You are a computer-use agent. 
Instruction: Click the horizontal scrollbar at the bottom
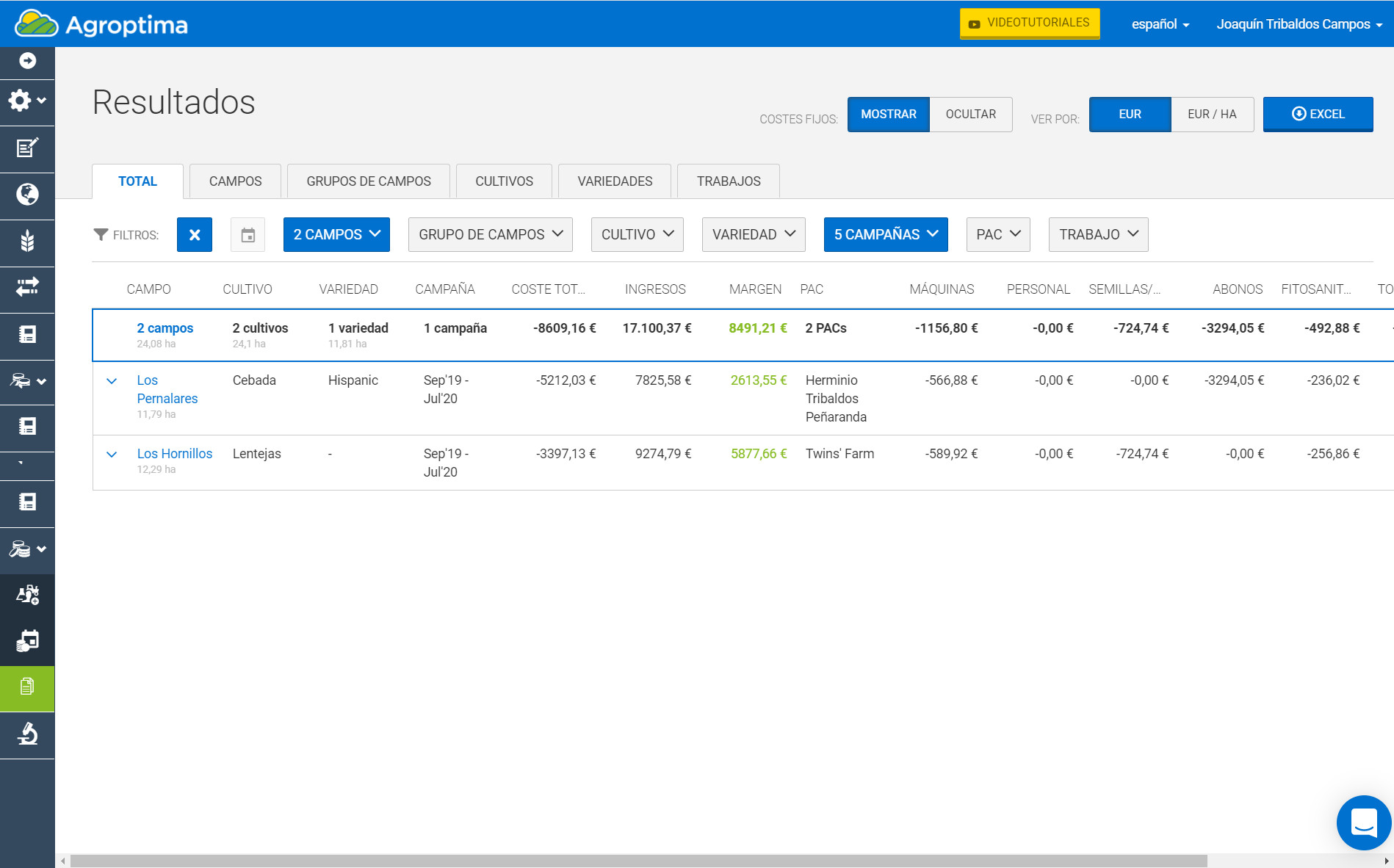click(639, 861)
